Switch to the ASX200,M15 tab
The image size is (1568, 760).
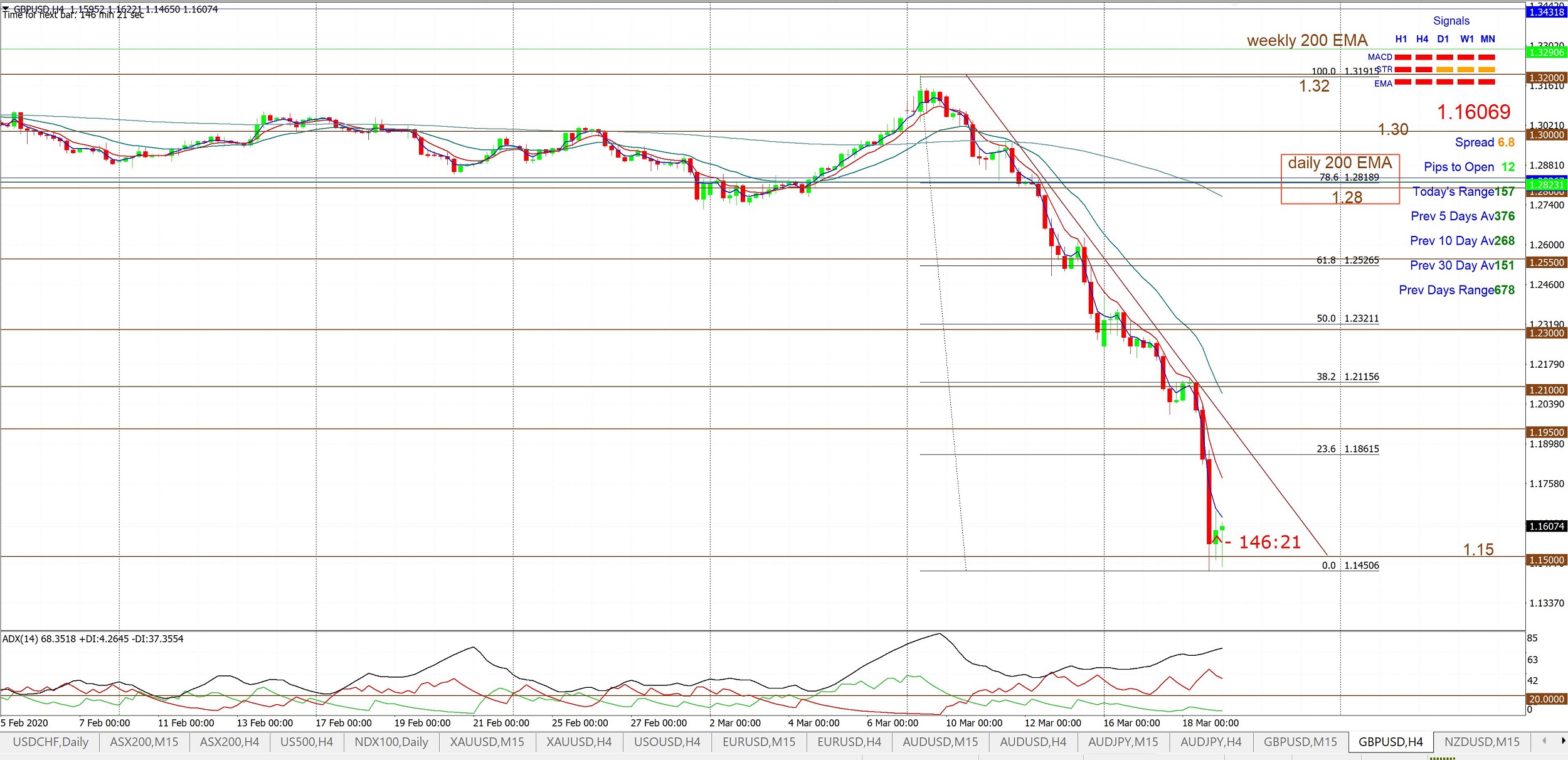click(x=144, y=742)
